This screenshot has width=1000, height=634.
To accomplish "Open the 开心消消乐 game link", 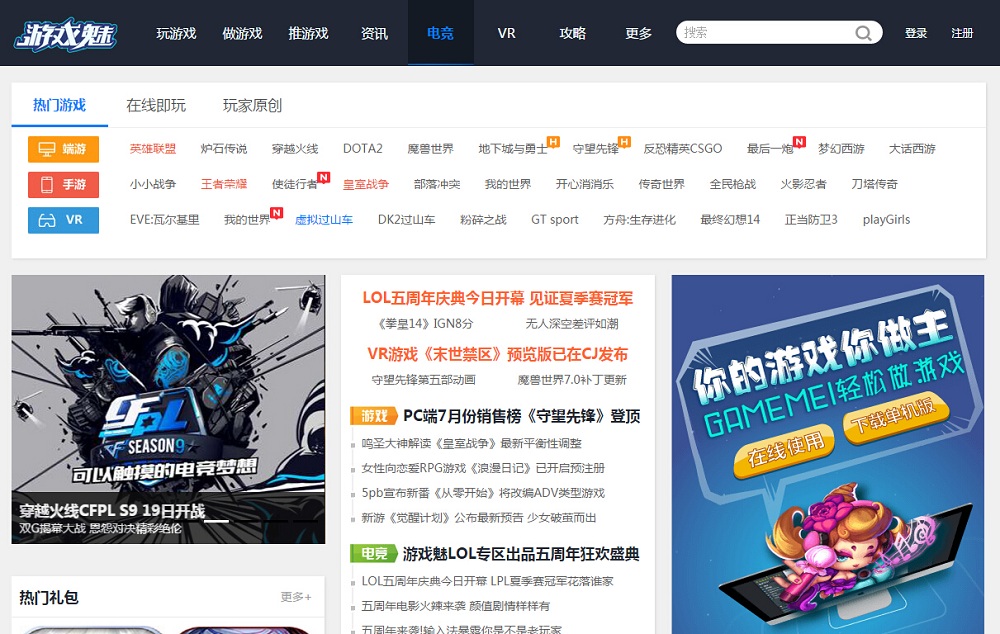I will [584, 184].
